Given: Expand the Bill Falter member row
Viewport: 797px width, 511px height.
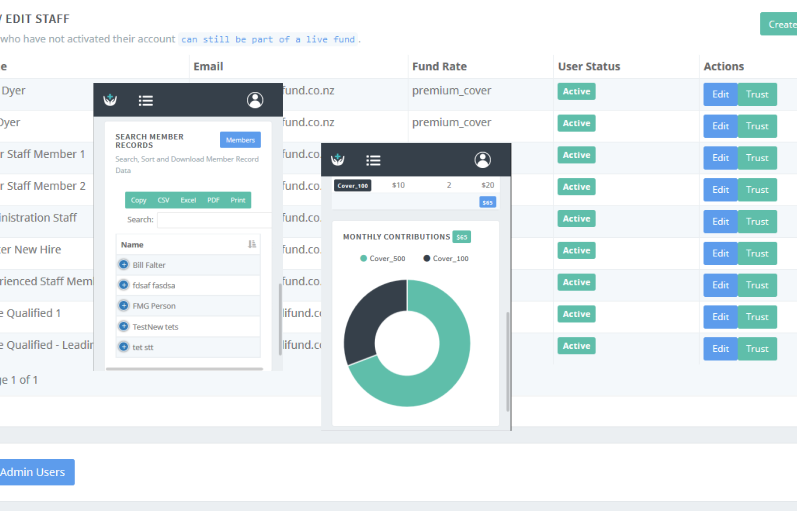Looking at the screenshot, I should 124,264.
